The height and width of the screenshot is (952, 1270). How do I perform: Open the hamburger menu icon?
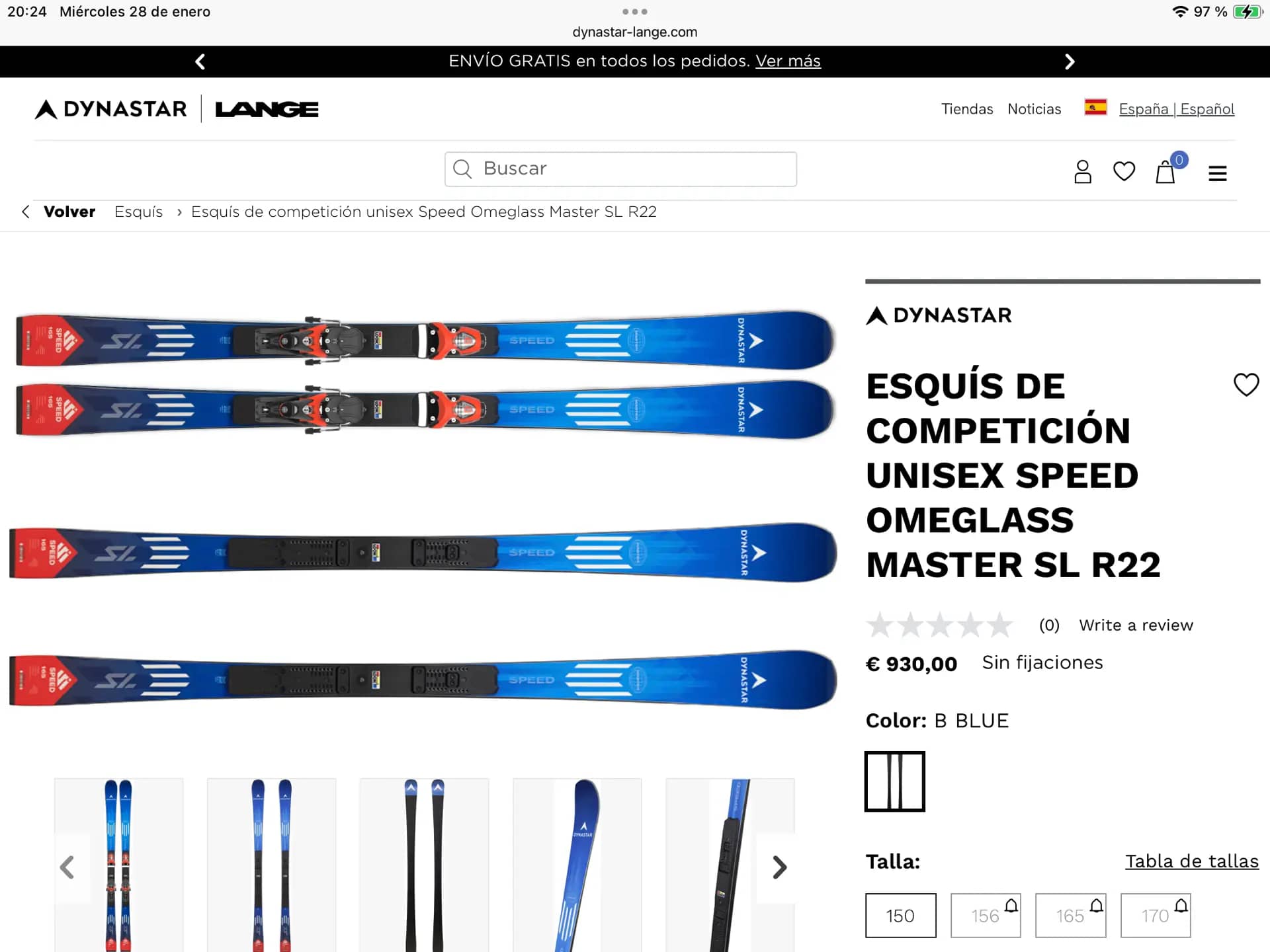click(x=1217, y=173)
